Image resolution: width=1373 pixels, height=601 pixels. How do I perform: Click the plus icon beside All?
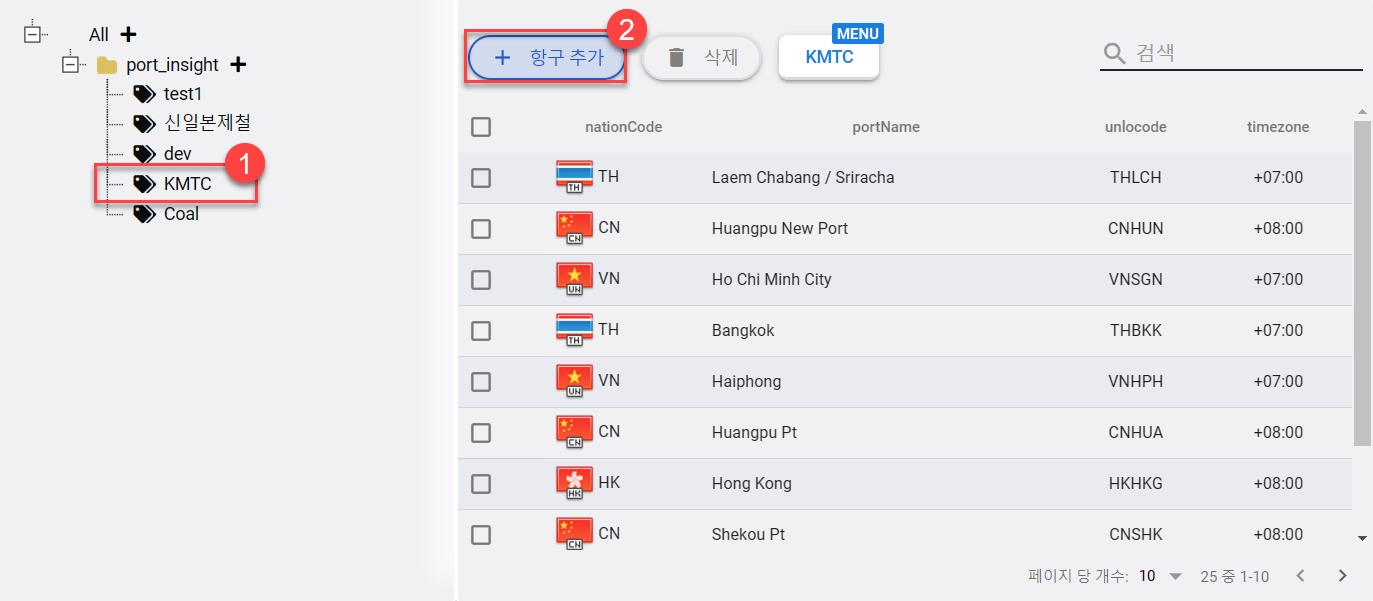(128, 35)
